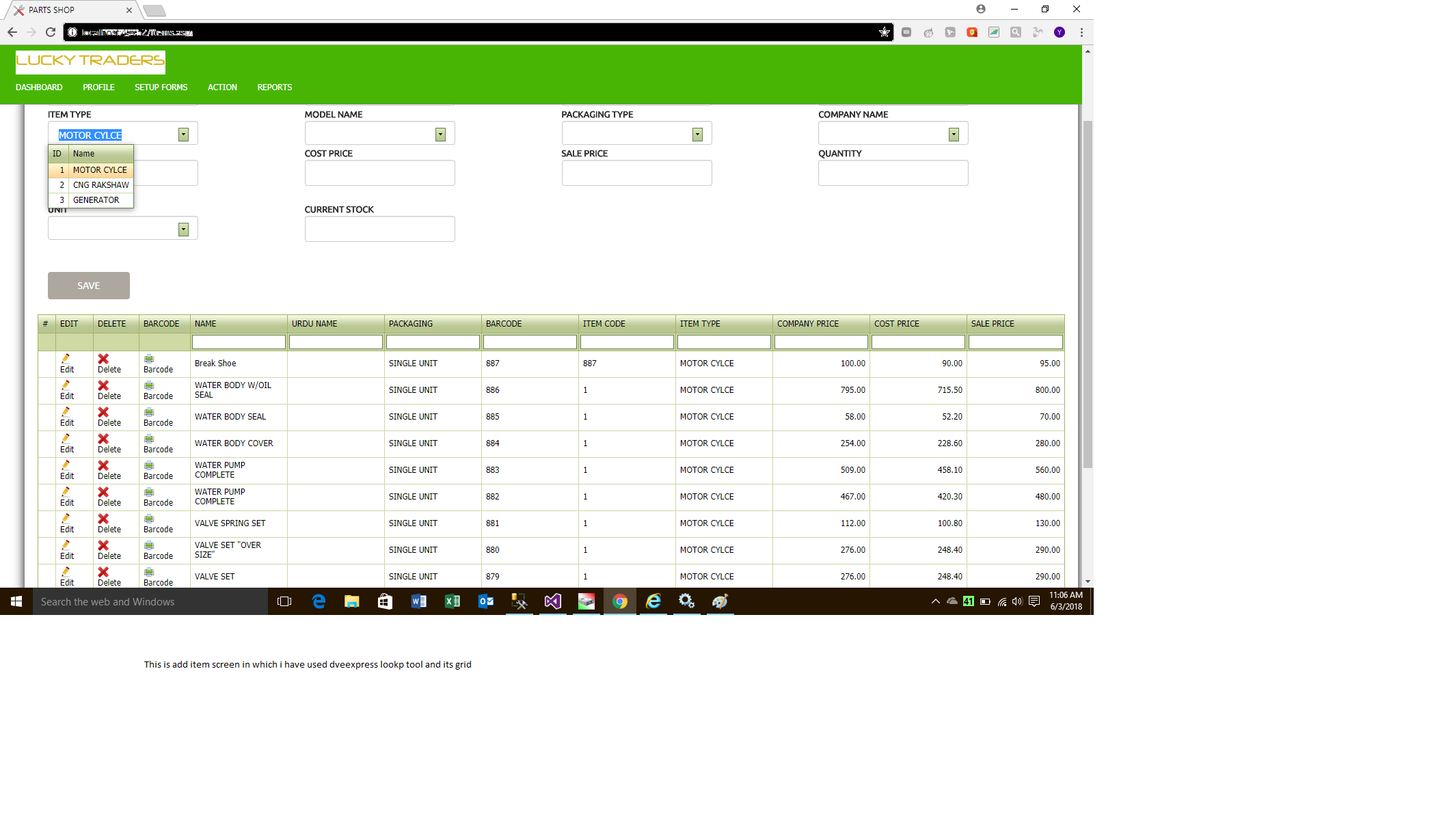This screenshot has width=1456, height=835.
Task: Edit the Break Shoe row
Action: tap(66, 364)
